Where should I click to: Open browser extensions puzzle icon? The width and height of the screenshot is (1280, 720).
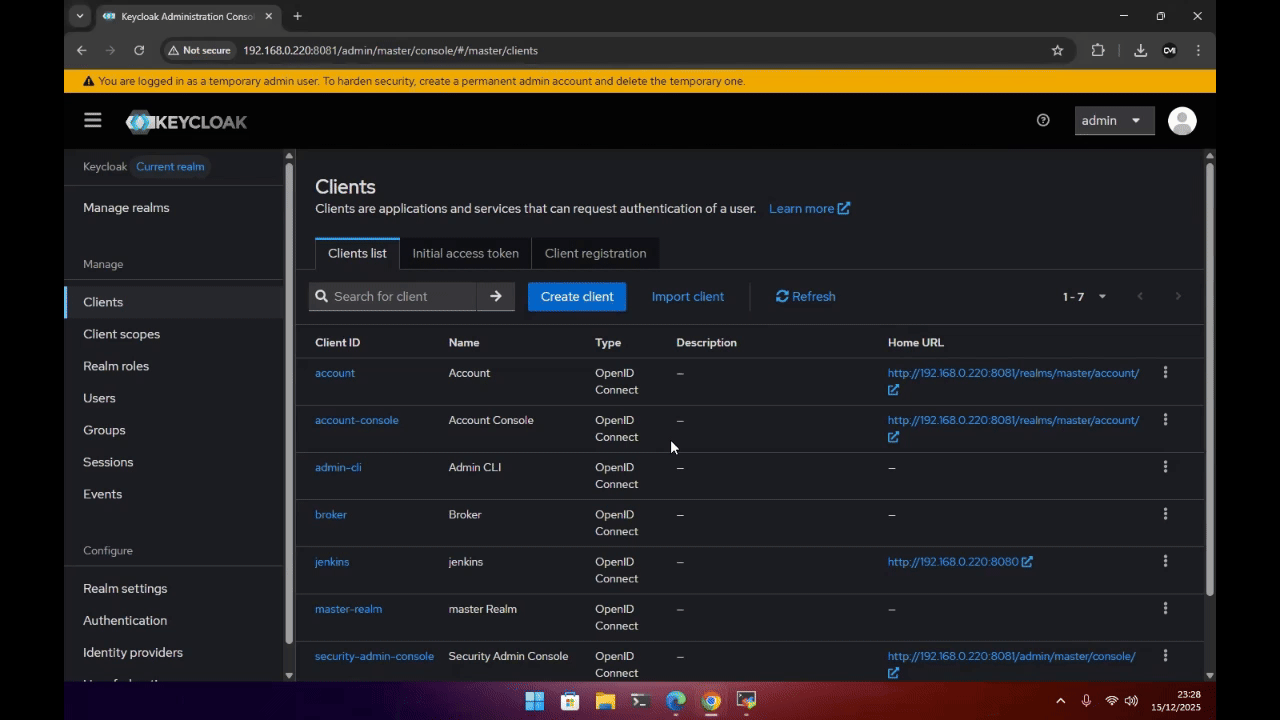click(x=1098, y=50)
